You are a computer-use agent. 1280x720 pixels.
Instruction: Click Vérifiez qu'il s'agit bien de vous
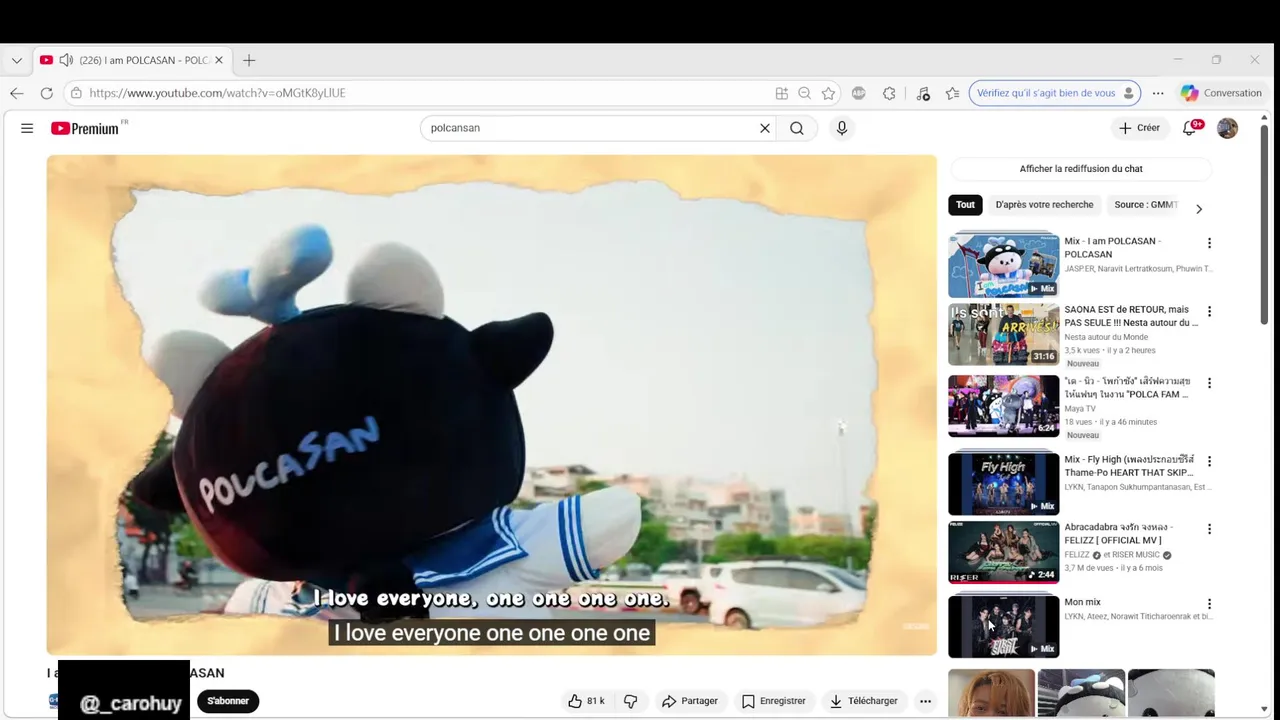1054,93
